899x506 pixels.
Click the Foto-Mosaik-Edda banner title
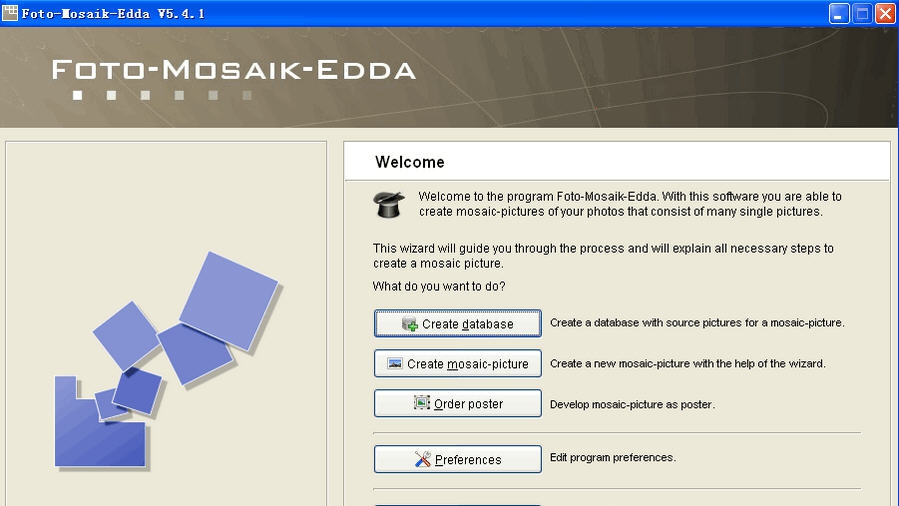pyautogui.click(x=234, y=70)
